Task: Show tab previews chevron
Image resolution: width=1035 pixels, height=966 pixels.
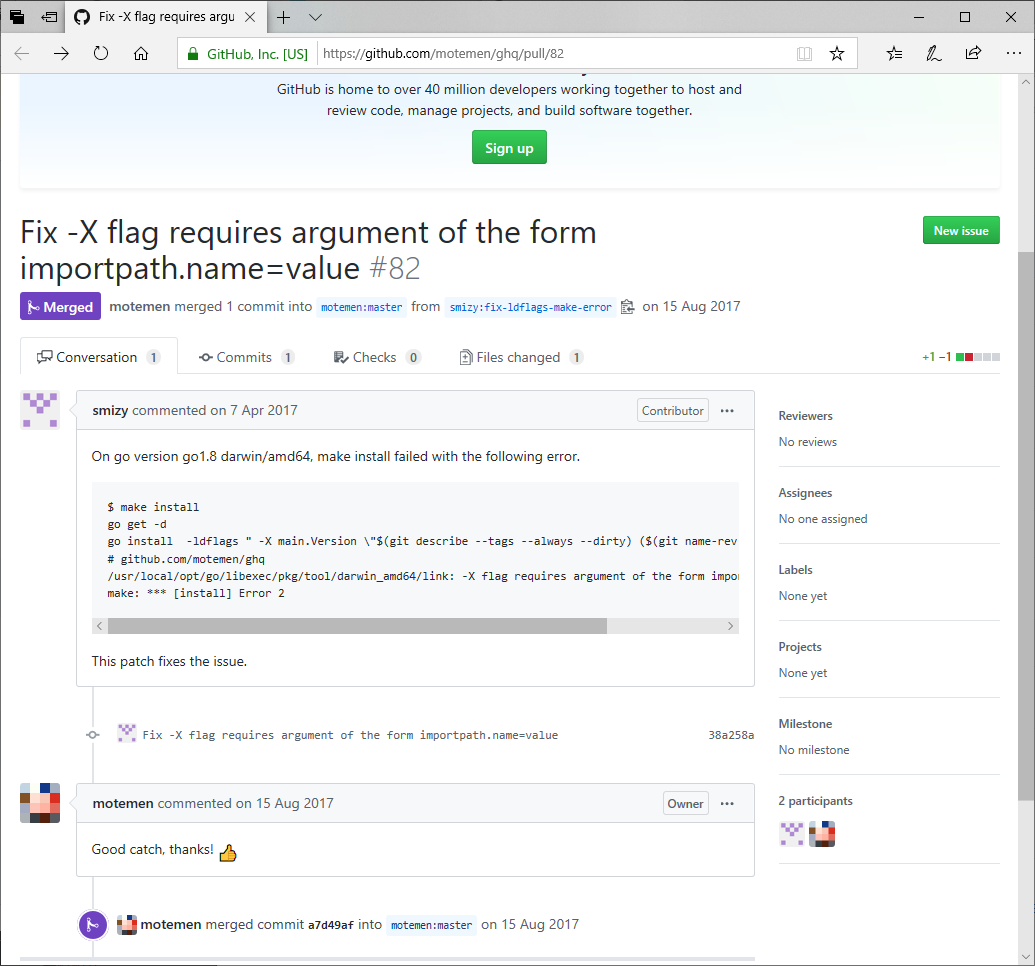Action: click(316, 17)
